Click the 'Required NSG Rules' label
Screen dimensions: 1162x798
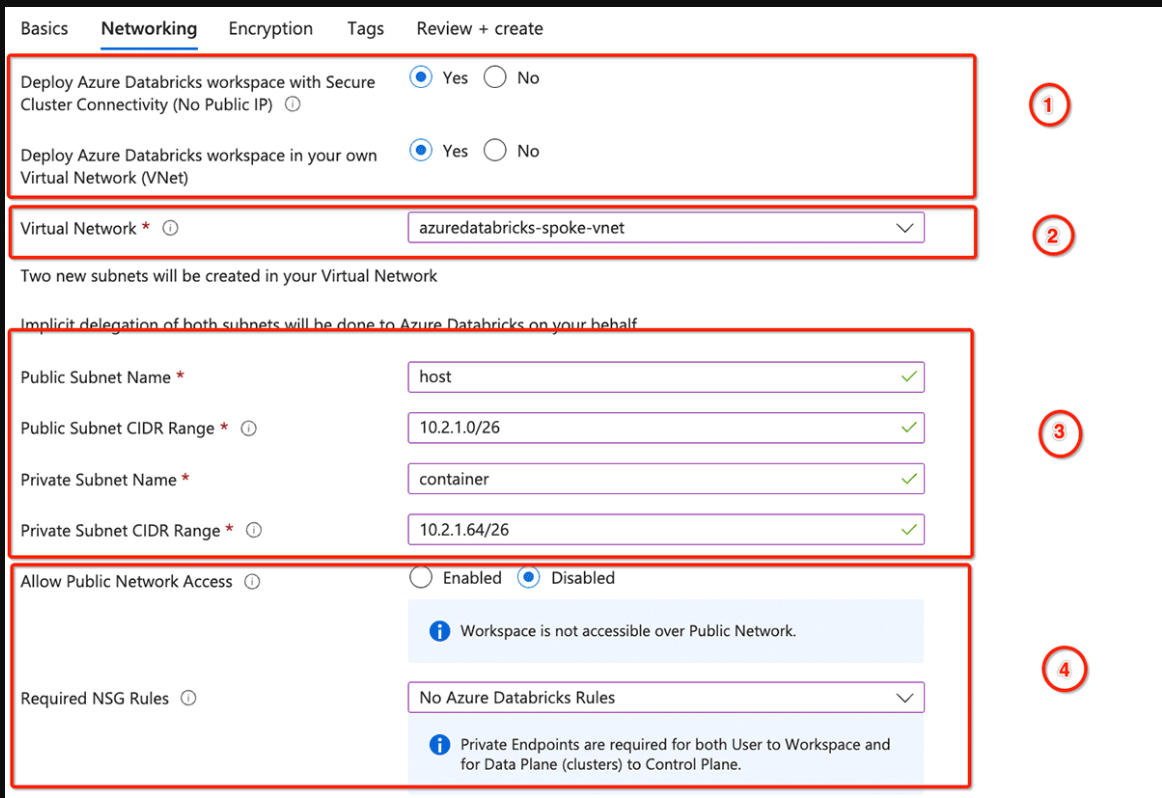point(95,699)
